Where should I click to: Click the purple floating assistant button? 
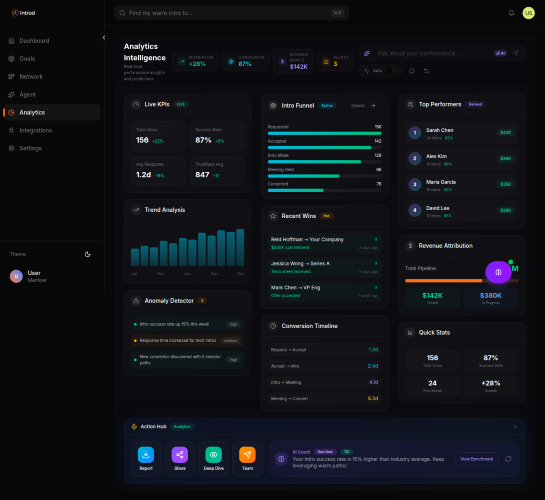(498, 272)
